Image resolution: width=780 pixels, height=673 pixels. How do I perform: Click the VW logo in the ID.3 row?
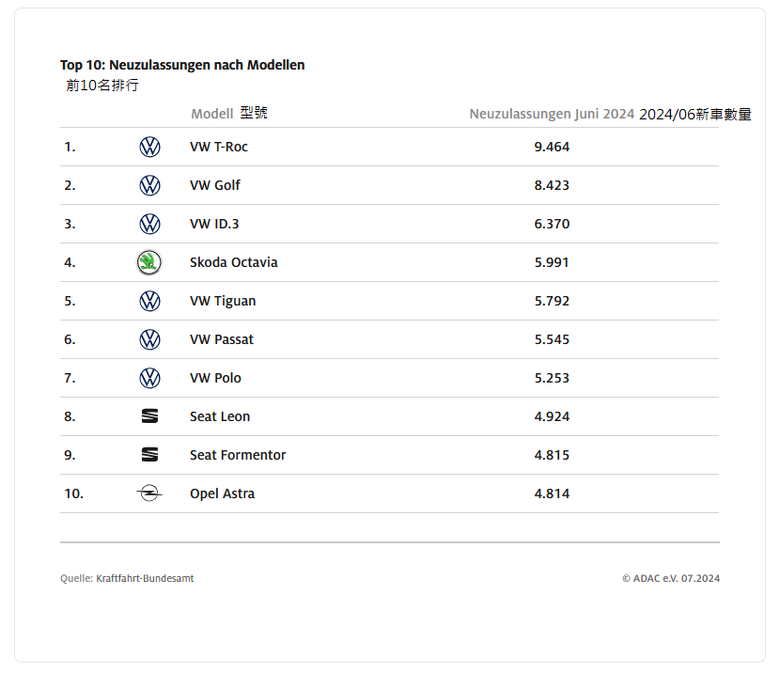[149, 224]
